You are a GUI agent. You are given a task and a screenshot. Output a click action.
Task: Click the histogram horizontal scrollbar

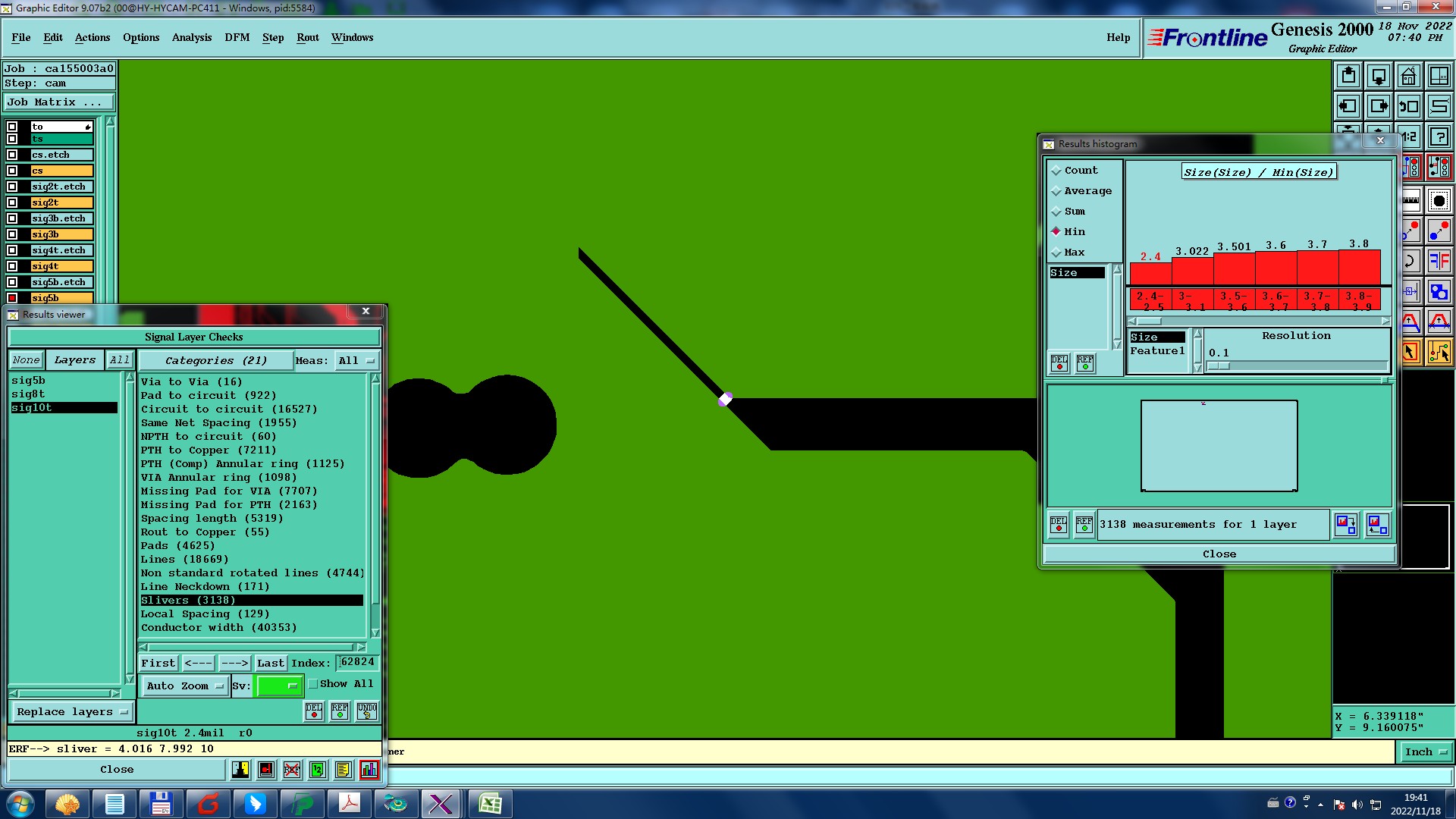pyautogui.click(x=1259, y=321)
